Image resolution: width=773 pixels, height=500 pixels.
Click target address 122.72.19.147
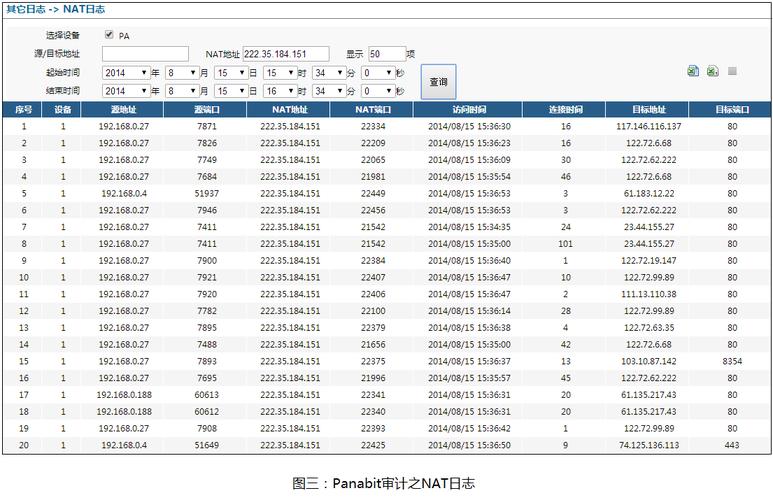click(649, 260)
